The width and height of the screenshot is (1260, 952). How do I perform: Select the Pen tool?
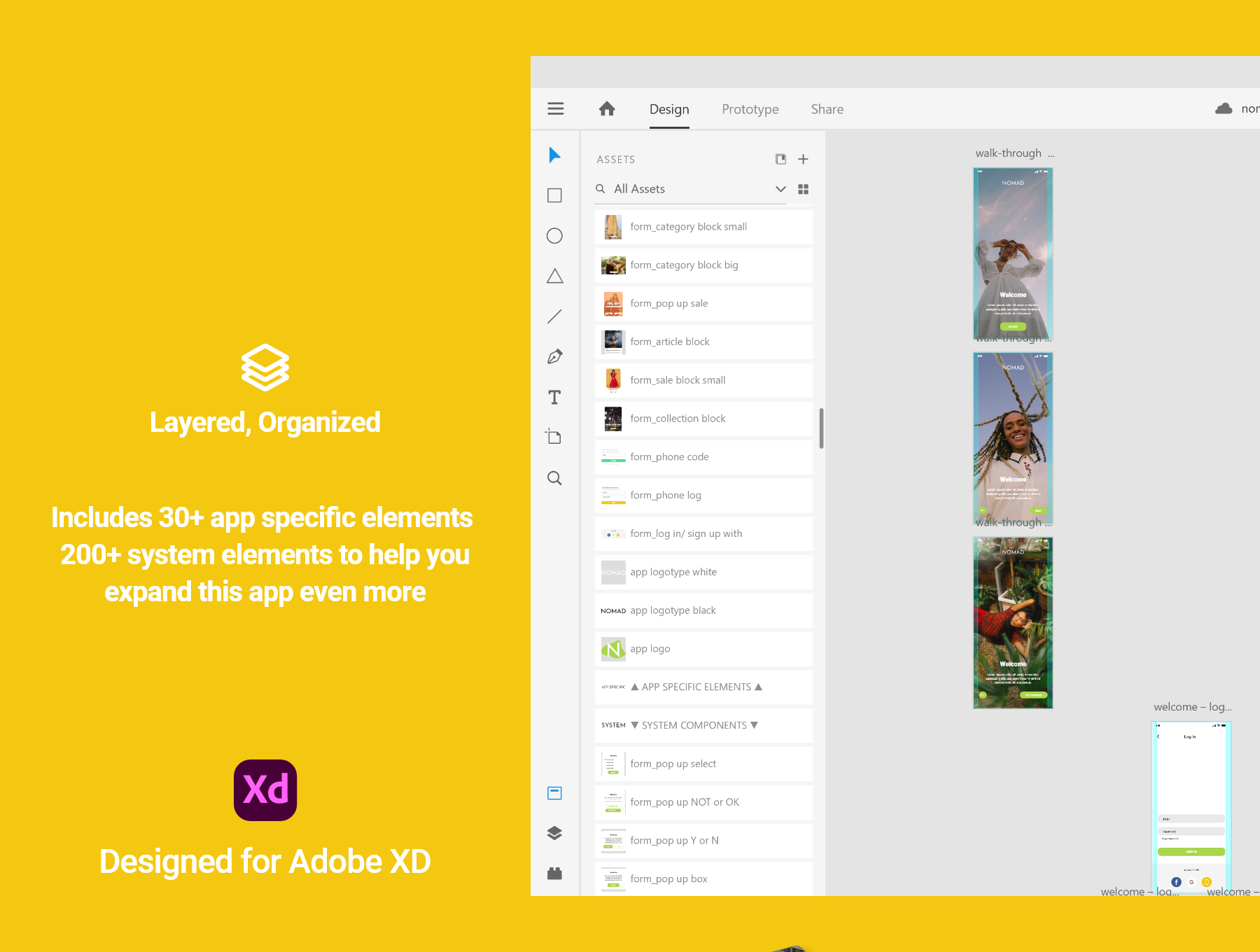click(x=554, y=357)
